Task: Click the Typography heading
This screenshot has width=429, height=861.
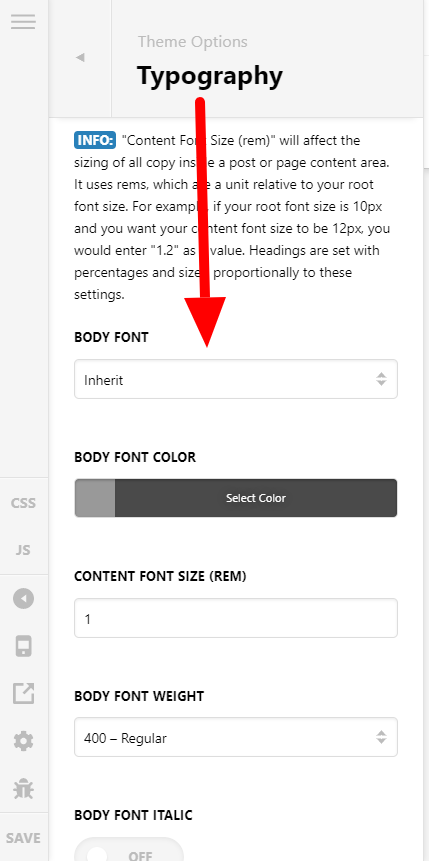Action: (210, 76)
